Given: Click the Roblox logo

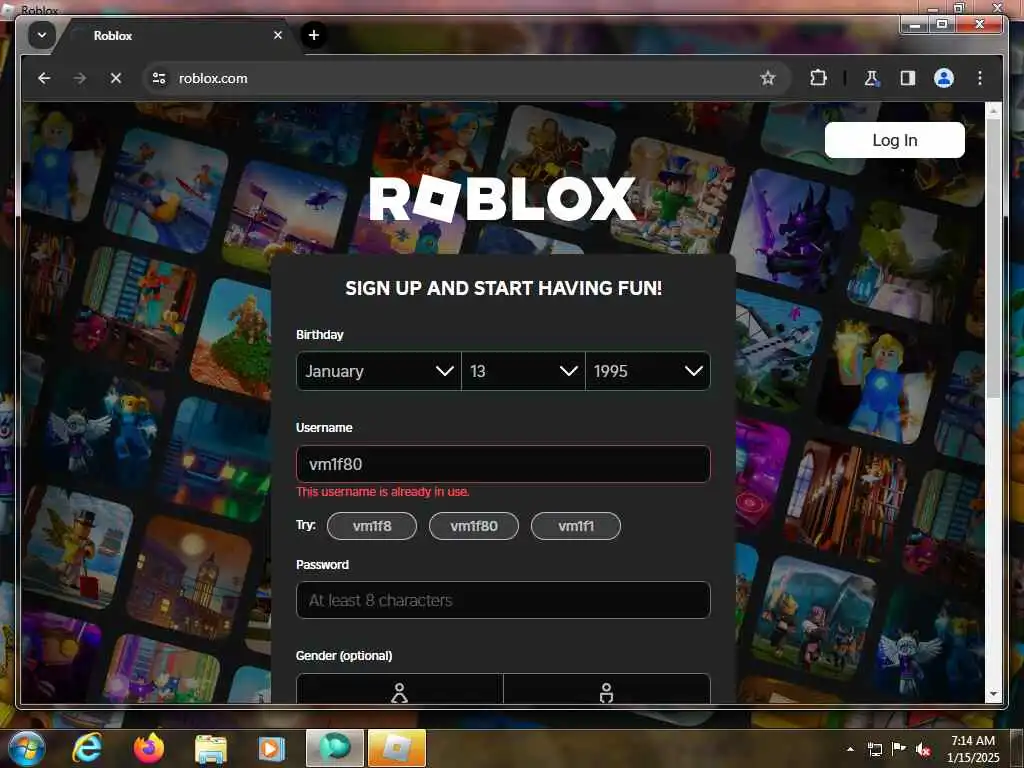Looking at the screenshot, I should [502, 199].
